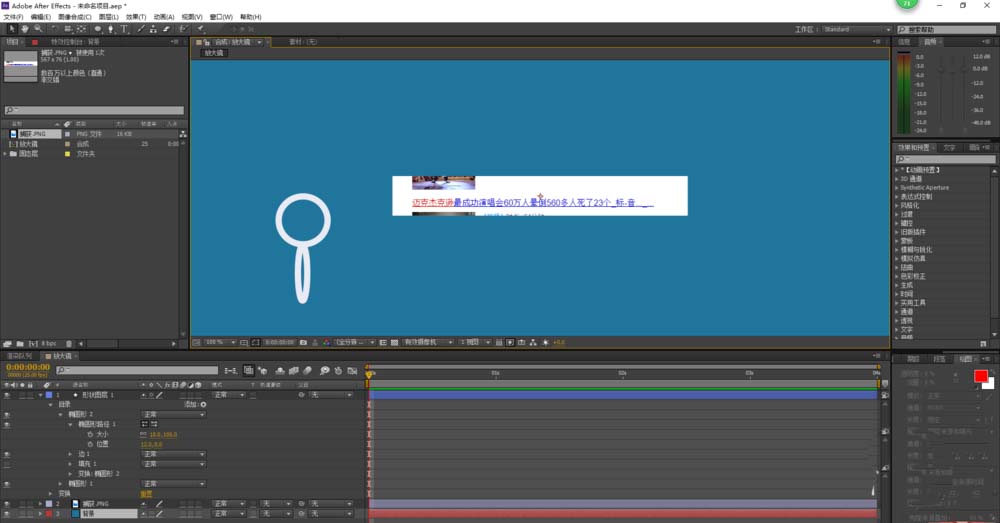Click the red foreground color swatch
1000x523 pixels.
click(980, 376)
